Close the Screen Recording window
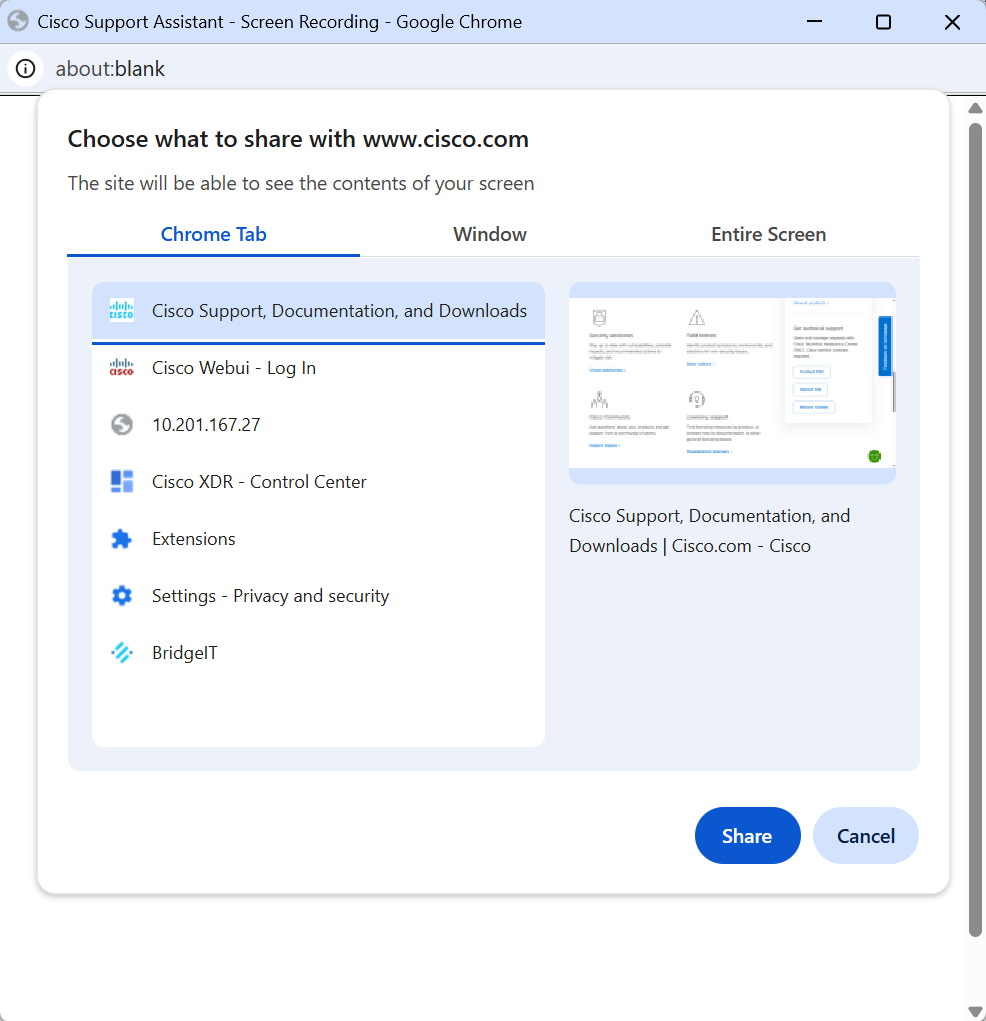The height and width of the screenshot is (1021, 986). coord(952,21)
